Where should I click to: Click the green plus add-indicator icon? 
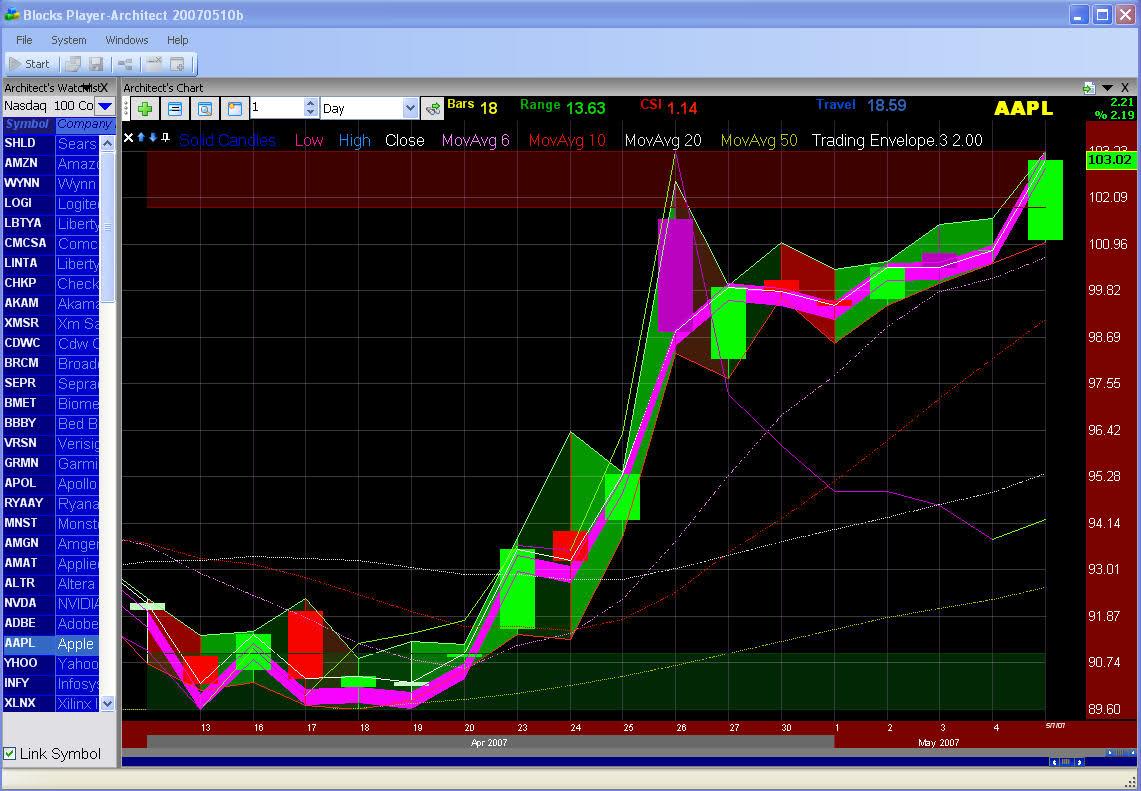tap(145, 108)
